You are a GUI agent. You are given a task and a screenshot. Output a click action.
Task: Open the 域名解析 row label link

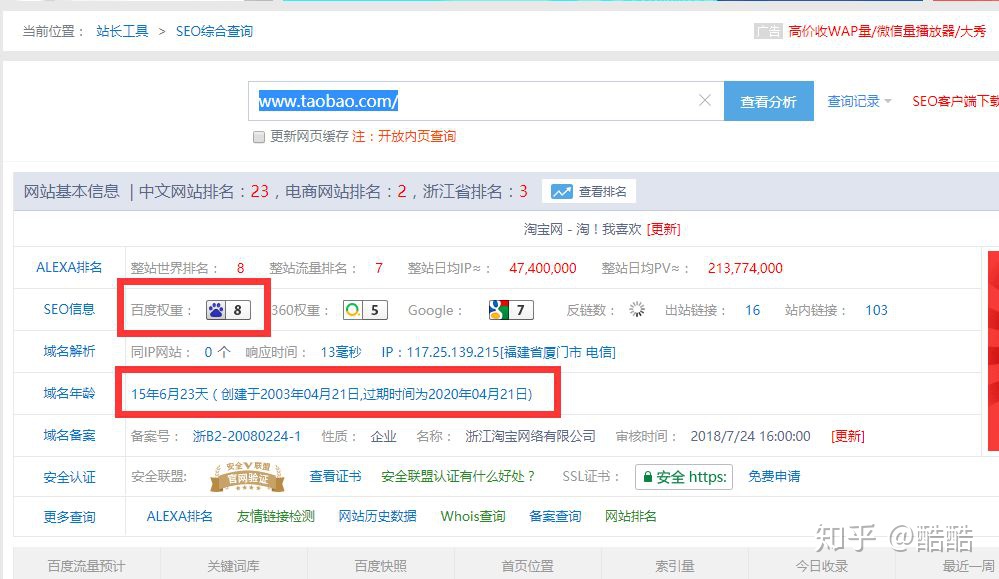tap(69, 352)
